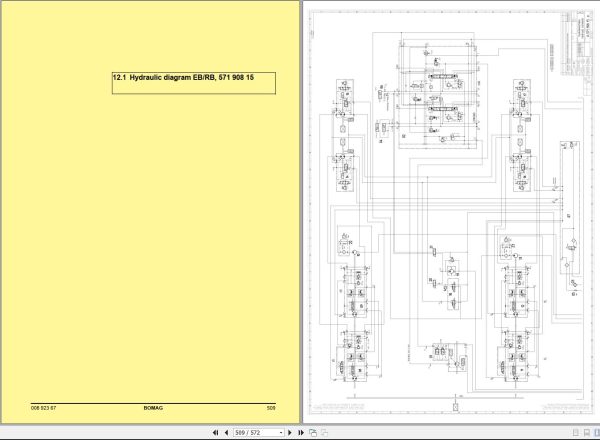
Task: Click the partially visible rightmost layout icon
Action: [597, 433]
